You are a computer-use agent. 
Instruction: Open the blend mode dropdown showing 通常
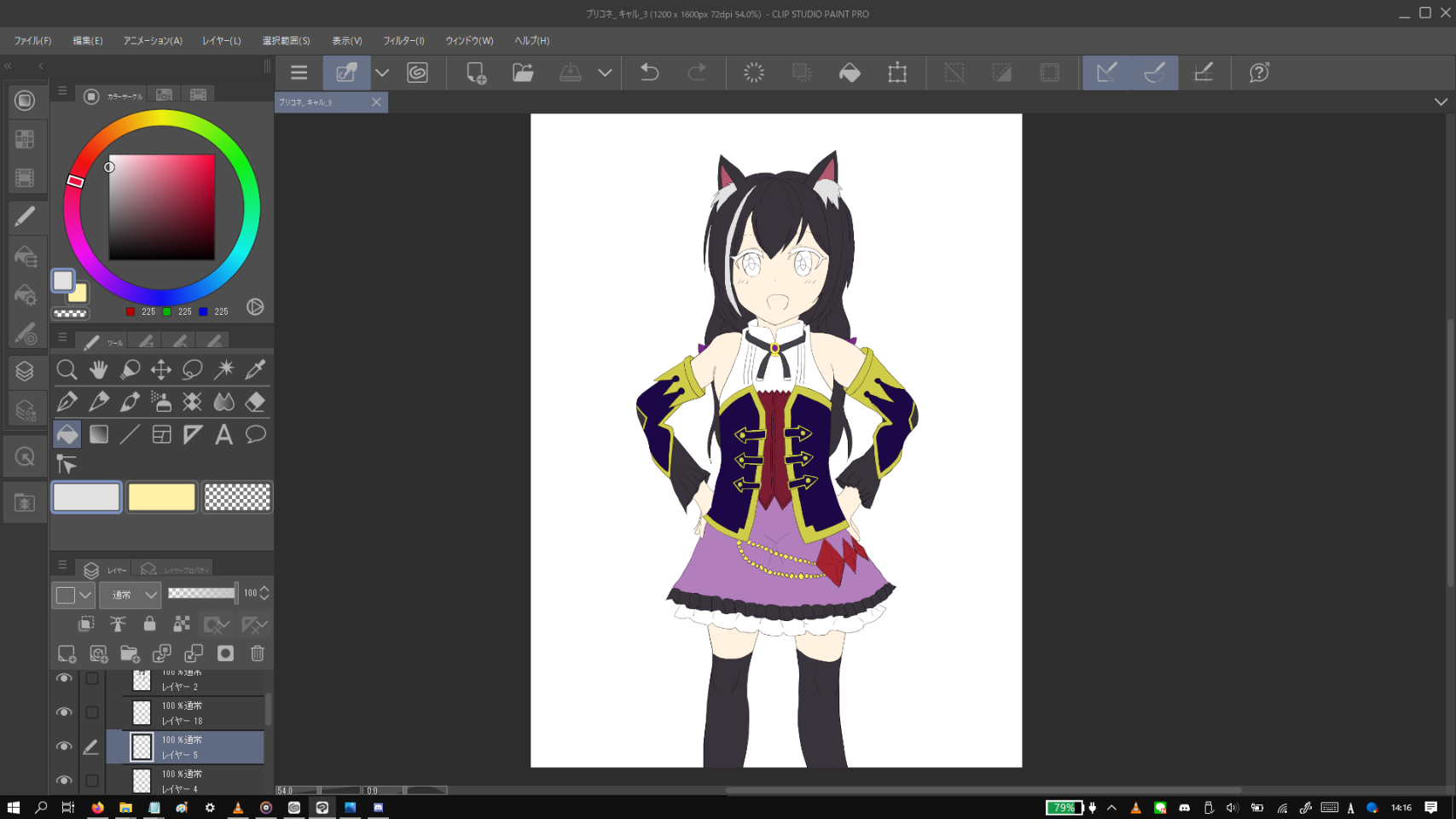[x=131, y=595]
